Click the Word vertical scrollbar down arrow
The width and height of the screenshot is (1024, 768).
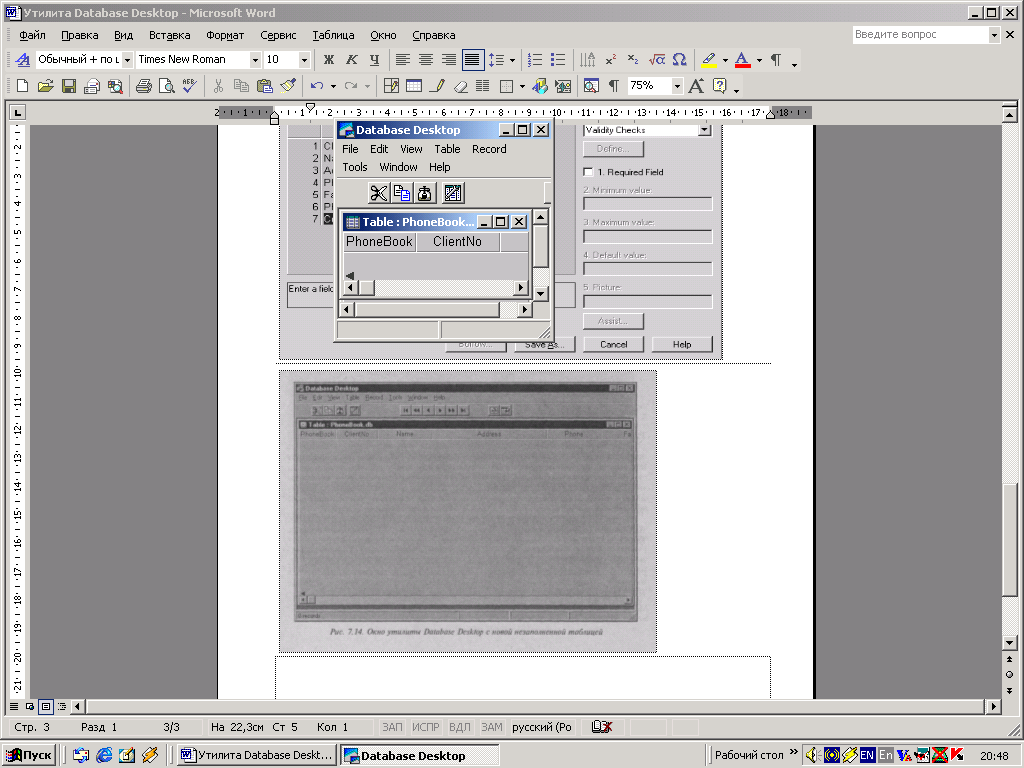[x=1010, y=643]
